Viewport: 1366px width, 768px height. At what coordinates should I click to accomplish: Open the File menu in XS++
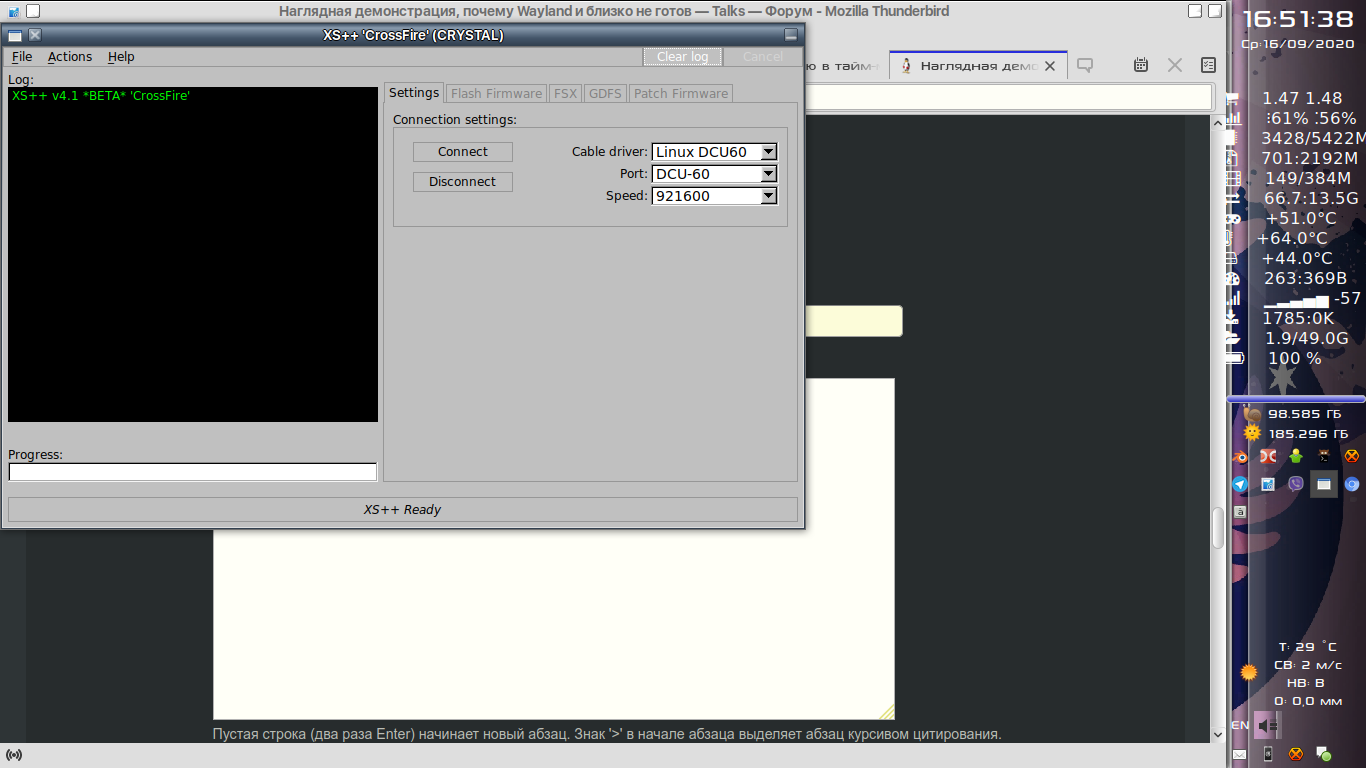(22, 57)
